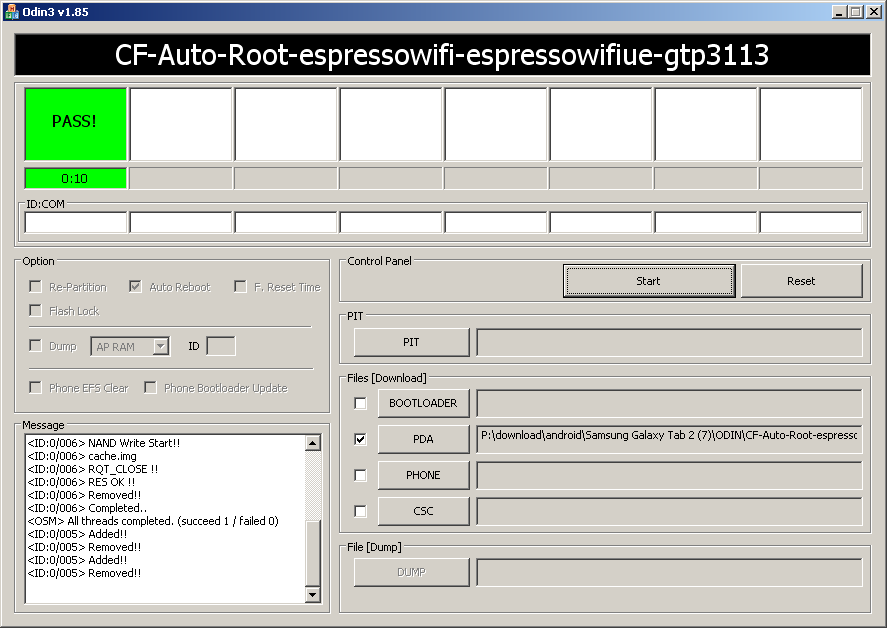887x628 pixels.
Task: Click the message log scroll up arrow
Action: point(313,443)
